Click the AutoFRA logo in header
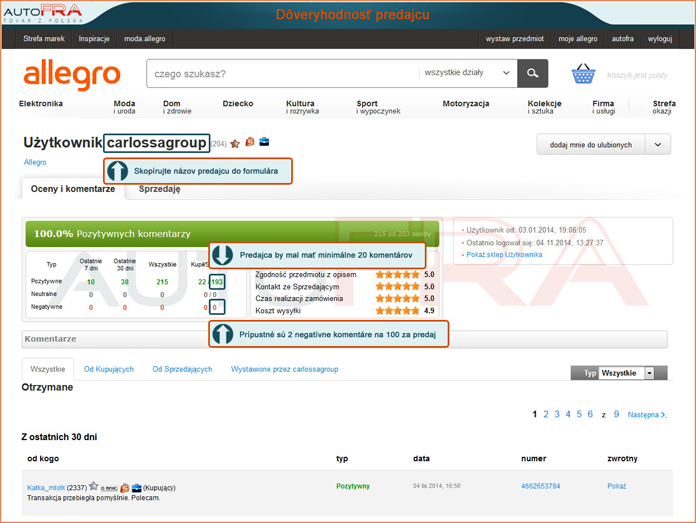This screenshot has width=696, height=523. 43,13
